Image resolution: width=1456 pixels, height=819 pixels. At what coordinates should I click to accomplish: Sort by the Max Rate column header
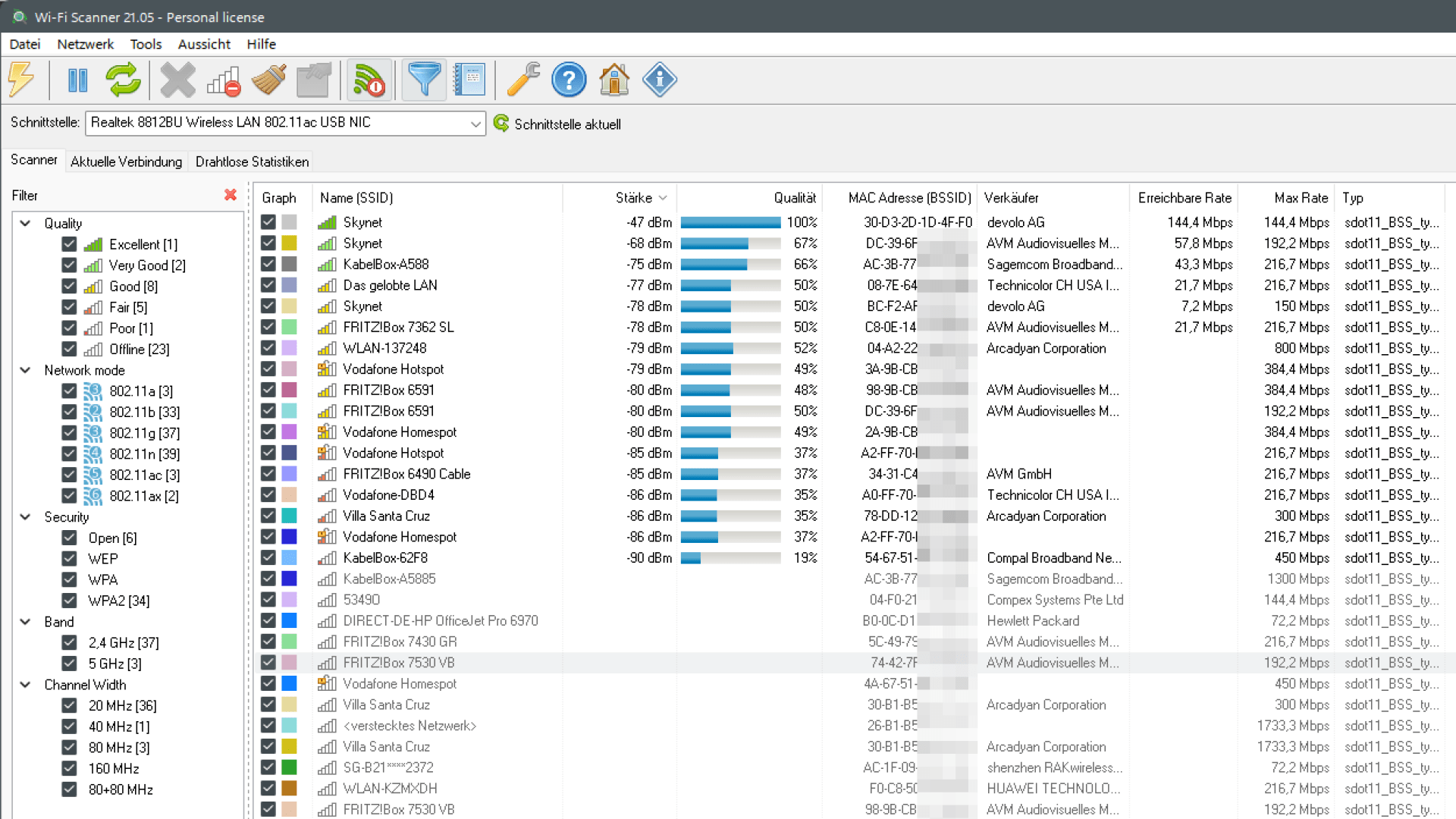point(1286,198)
